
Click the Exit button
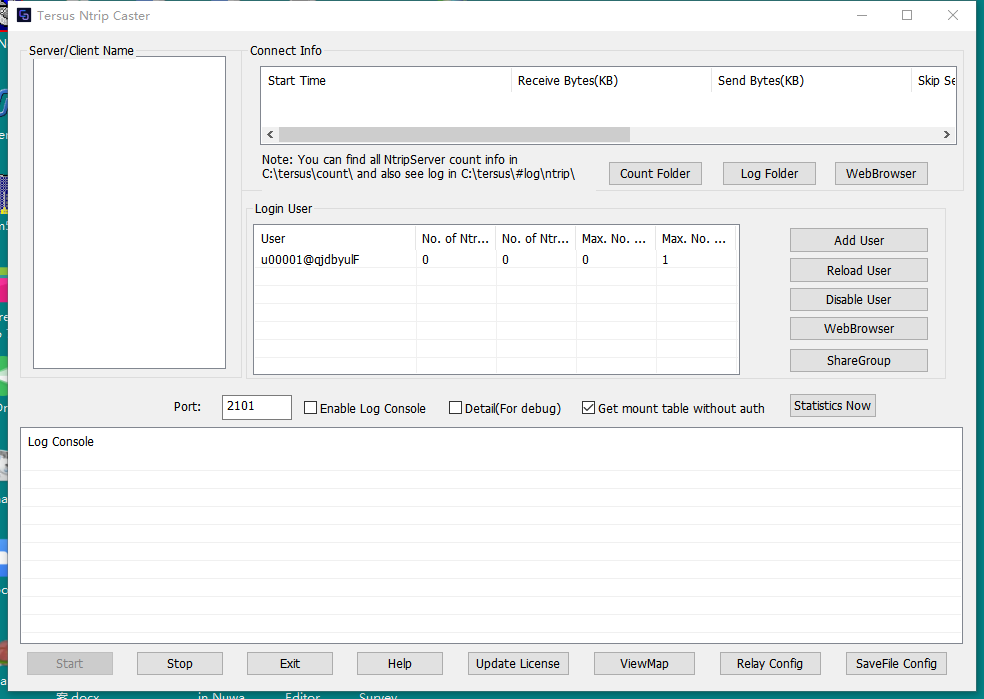290,663
